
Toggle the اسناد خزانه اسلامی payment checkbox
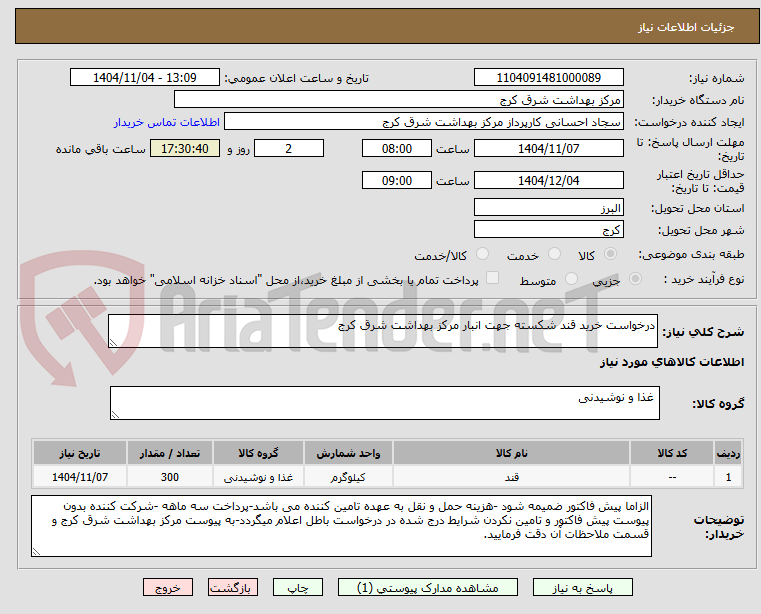(x=492, y=278)
